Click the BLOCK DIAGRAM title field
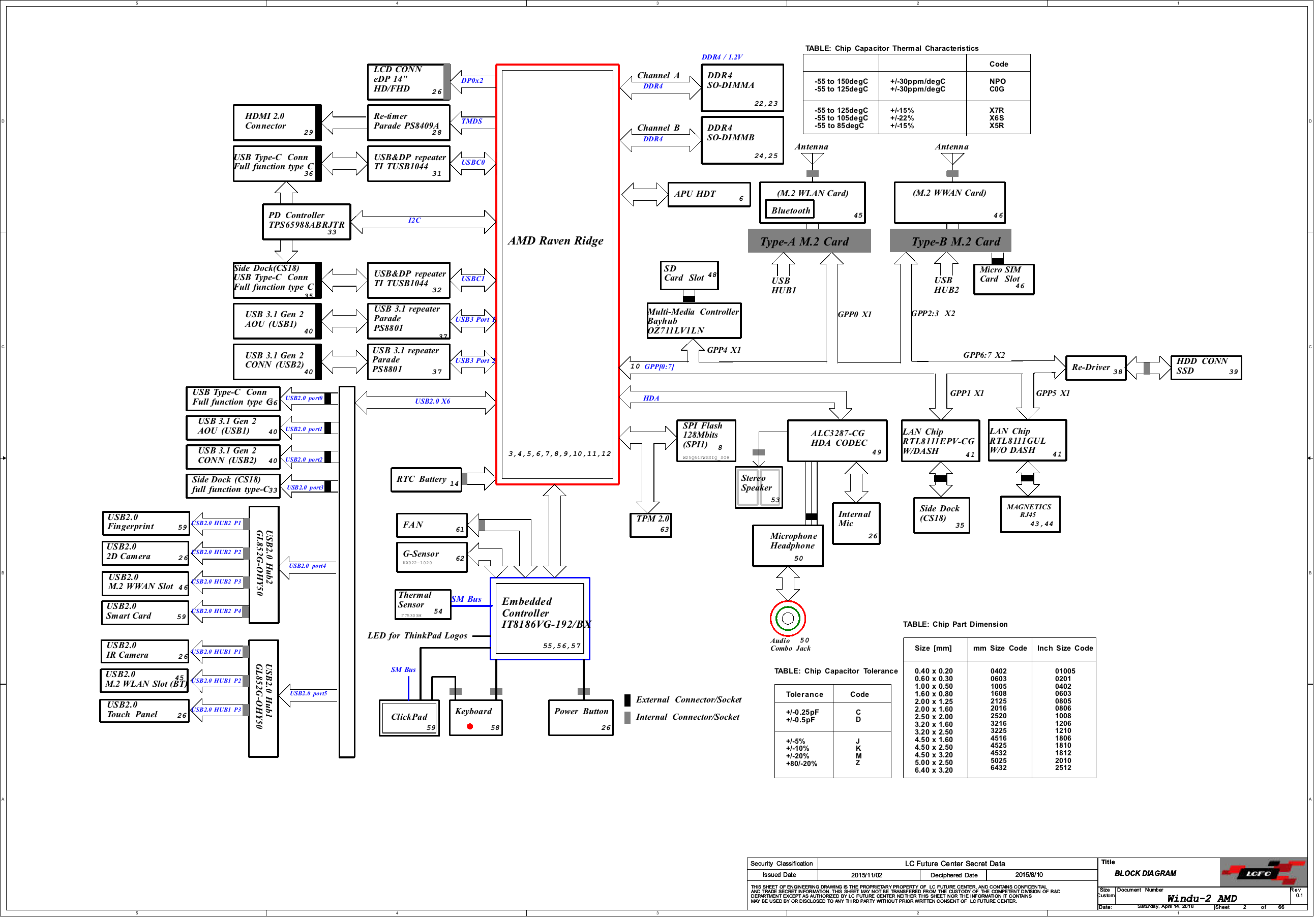This screenshot has height=918, width=1316. pos(1145,873)
